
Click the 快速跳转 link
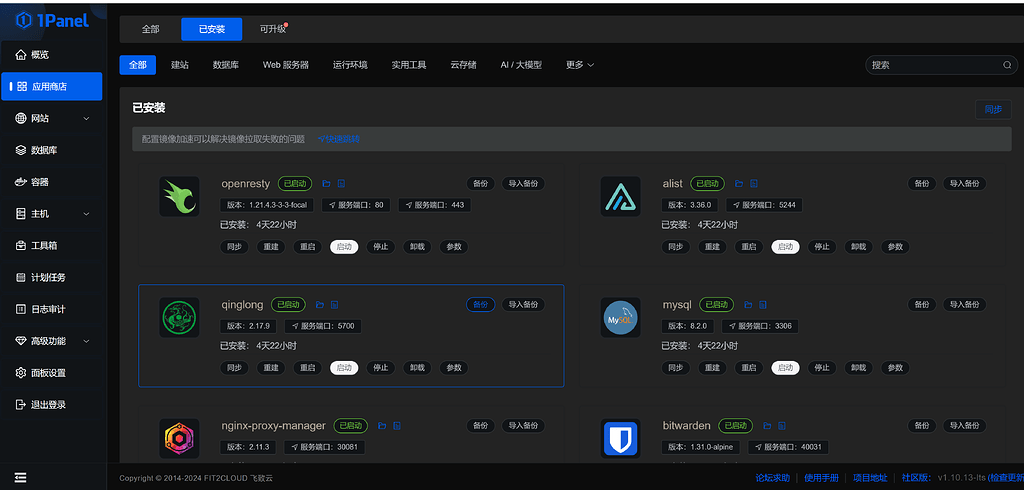click(339, 139)
